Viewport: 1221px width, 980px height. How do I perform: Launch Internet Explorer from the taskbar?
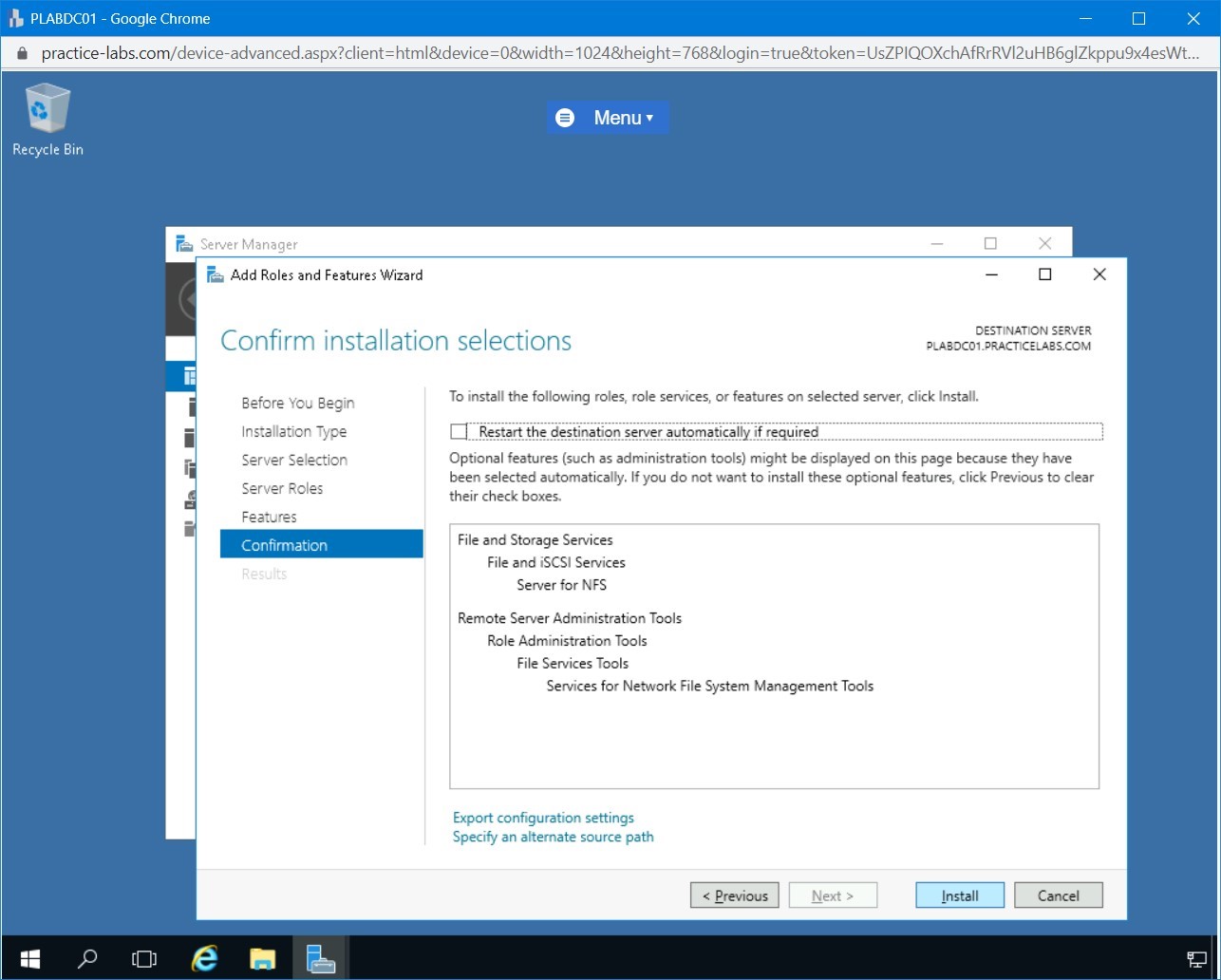coord(203,958)
